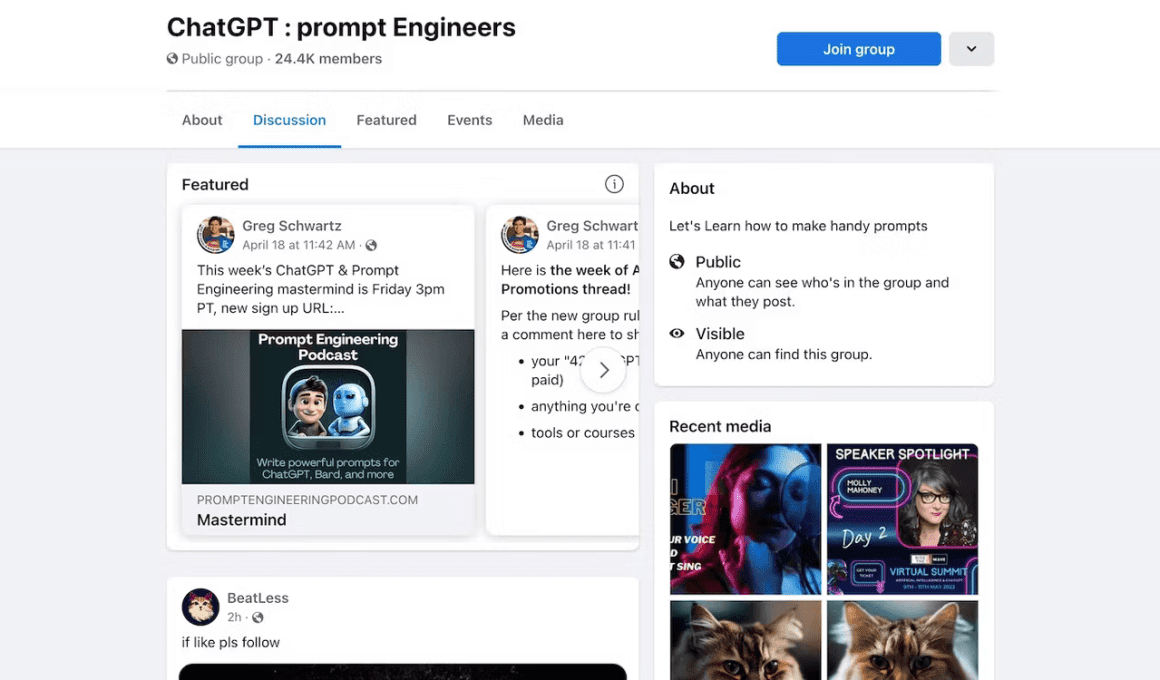Image resolution: width=1160 pixels, height=680 pixels.
Task: Switch to the About tab
Action: click(202, 120)
